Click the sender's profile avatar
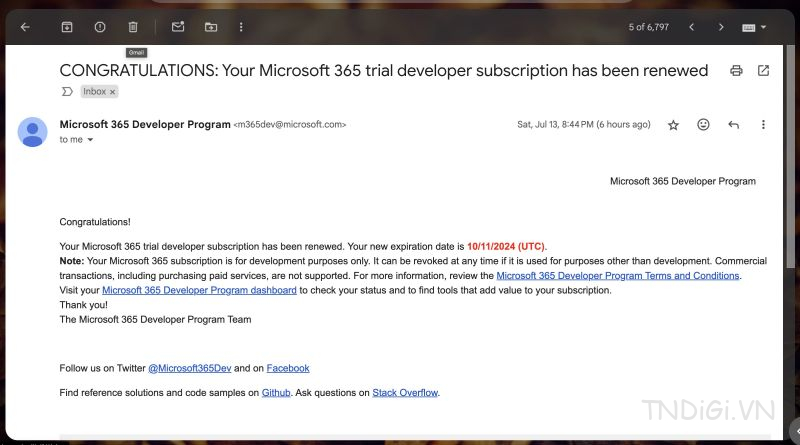 (x=33, y=132)
